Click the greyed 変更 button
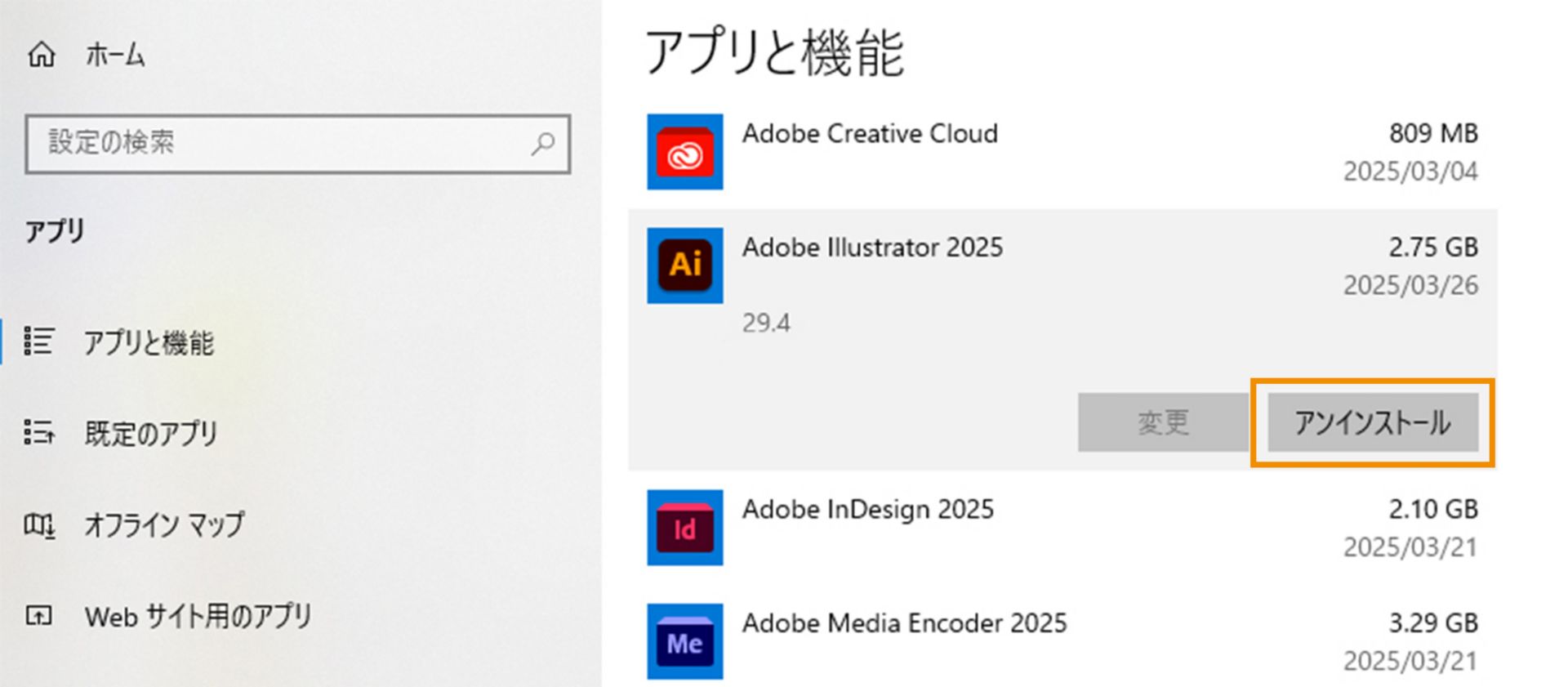The width and height of the screenshot is (1568, 687). (x=1163, y=422)
